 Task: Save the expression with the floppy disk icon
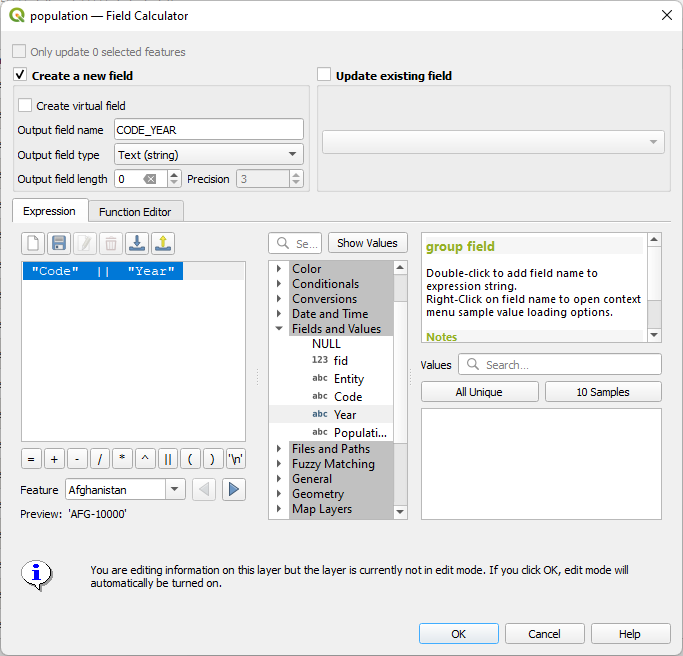pyautogui.click(x=59, y=243)
